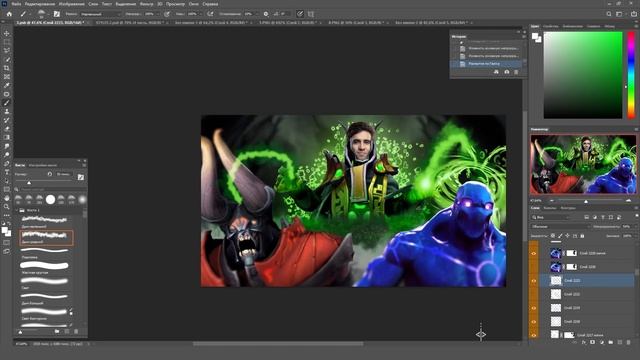Create new group folder in Layers panel
Viewport: 640px width, 360px height.
coord(611,342)
